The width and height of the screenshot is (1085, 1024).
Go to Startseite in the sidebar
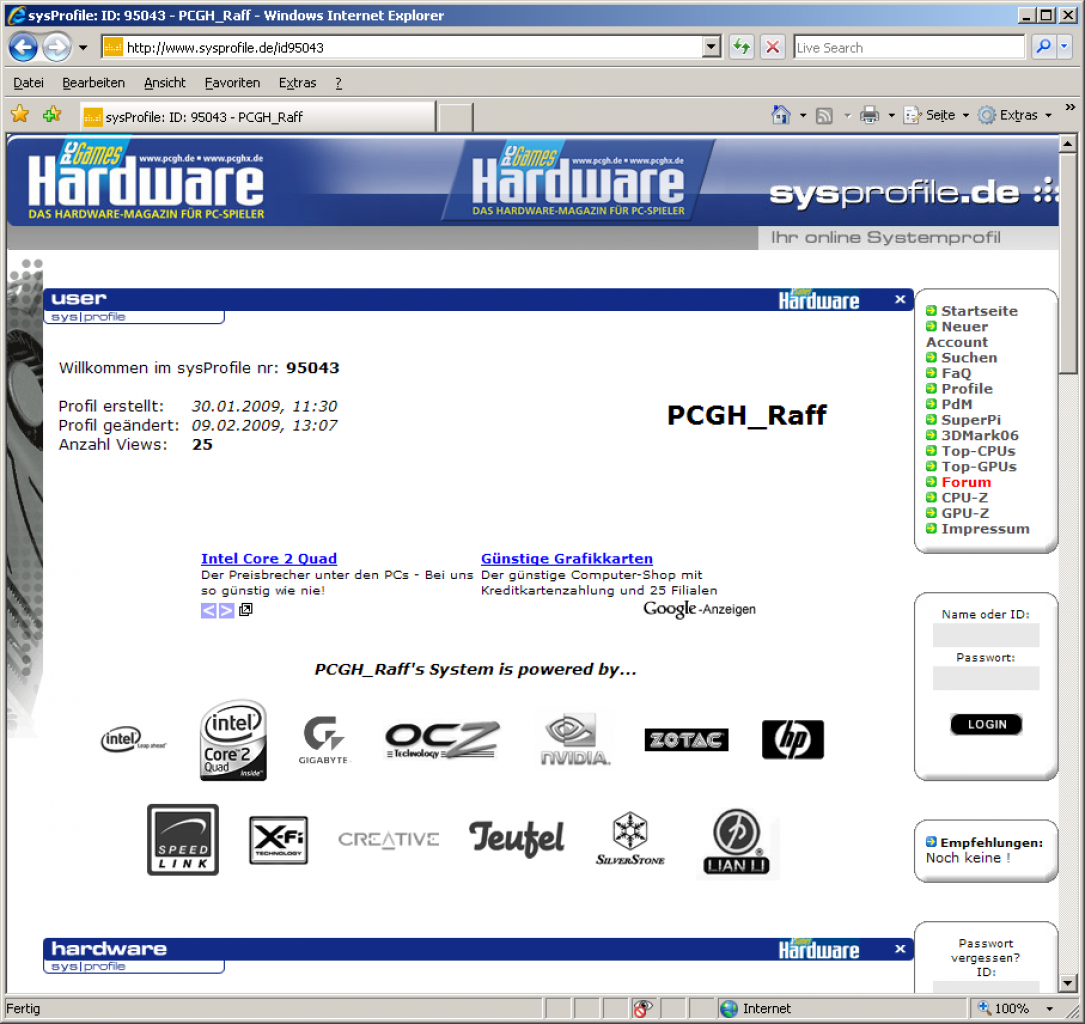coord(979,311)
